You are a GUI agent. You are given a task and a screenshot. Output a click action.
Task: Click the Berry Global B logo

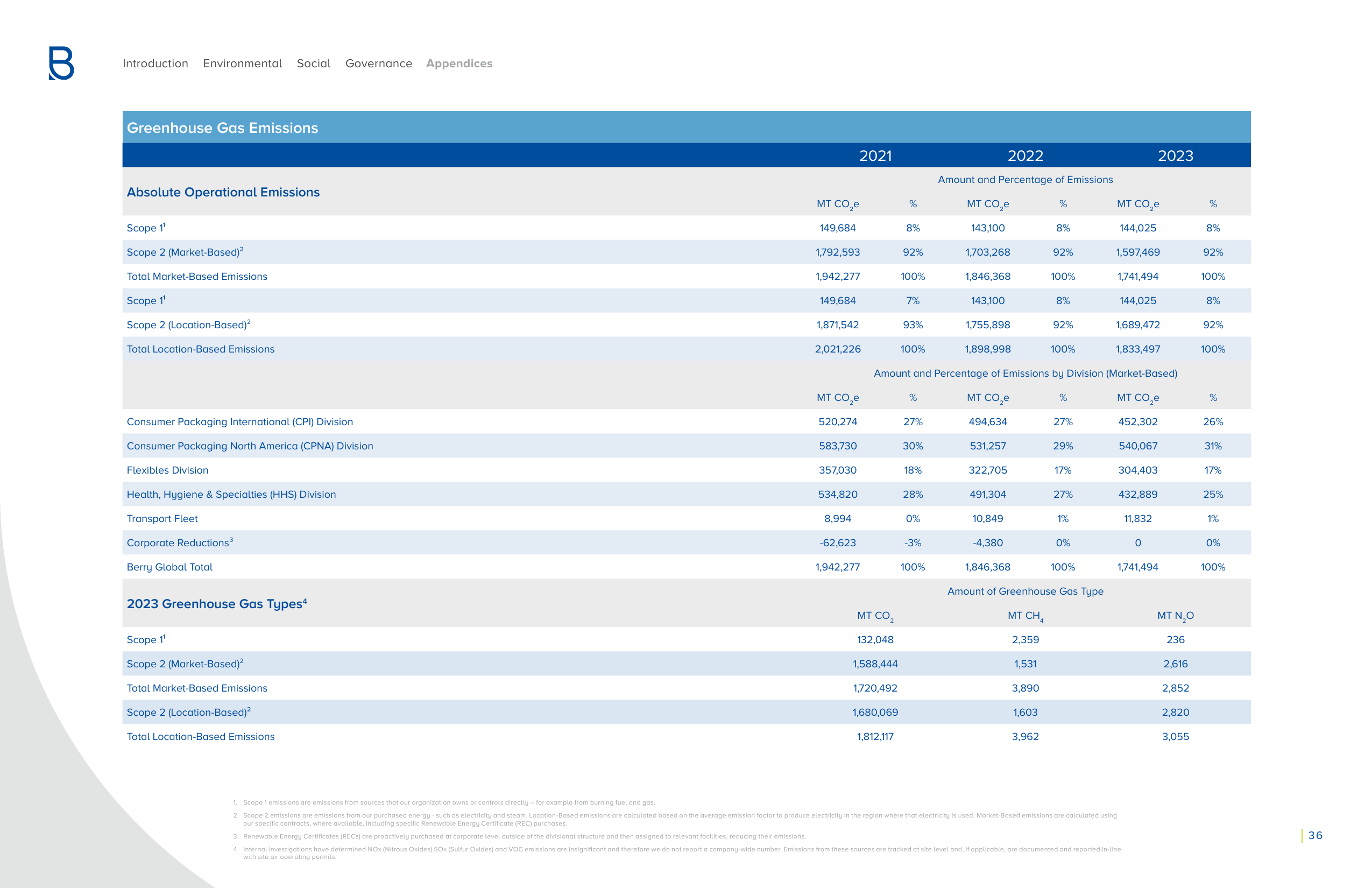61,63
